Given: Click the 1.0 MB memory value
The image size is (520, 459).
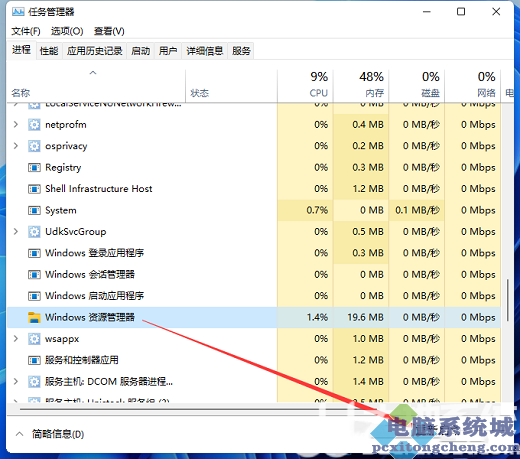Looking at the screenshot, I should [368, 339].
